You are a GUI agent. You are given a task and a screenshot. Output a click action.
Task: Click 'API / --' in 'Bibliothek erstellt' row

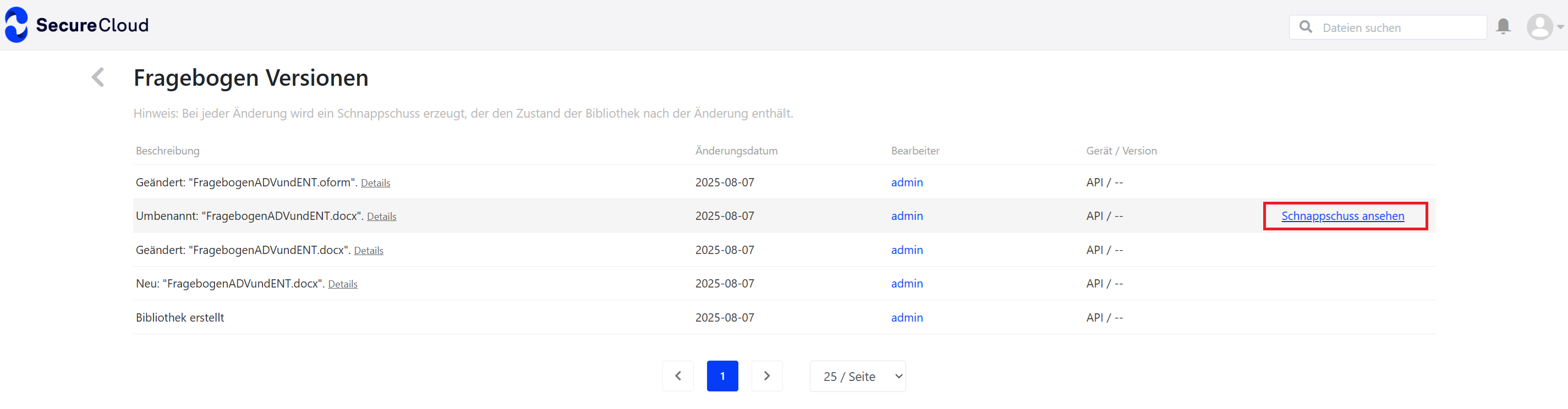coord(1104,318)
